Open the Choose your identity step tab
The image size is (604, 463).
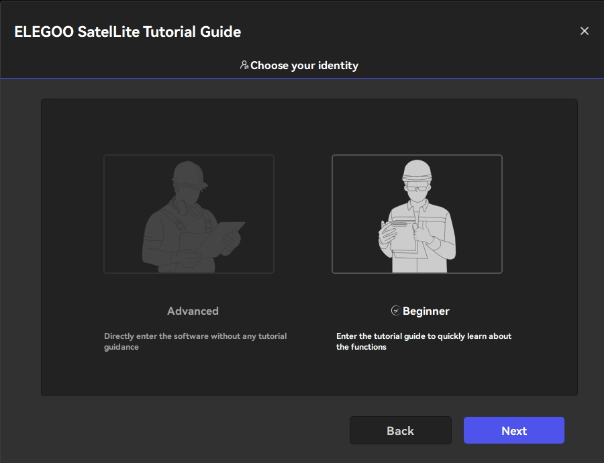pyautogui.click(x=300, y=65)
